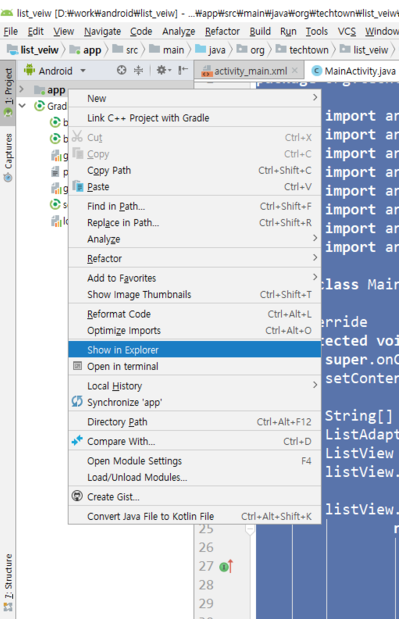Click synchronize refresh icon
The height and width of the screenshot is (619, 399).
[77, 401]
